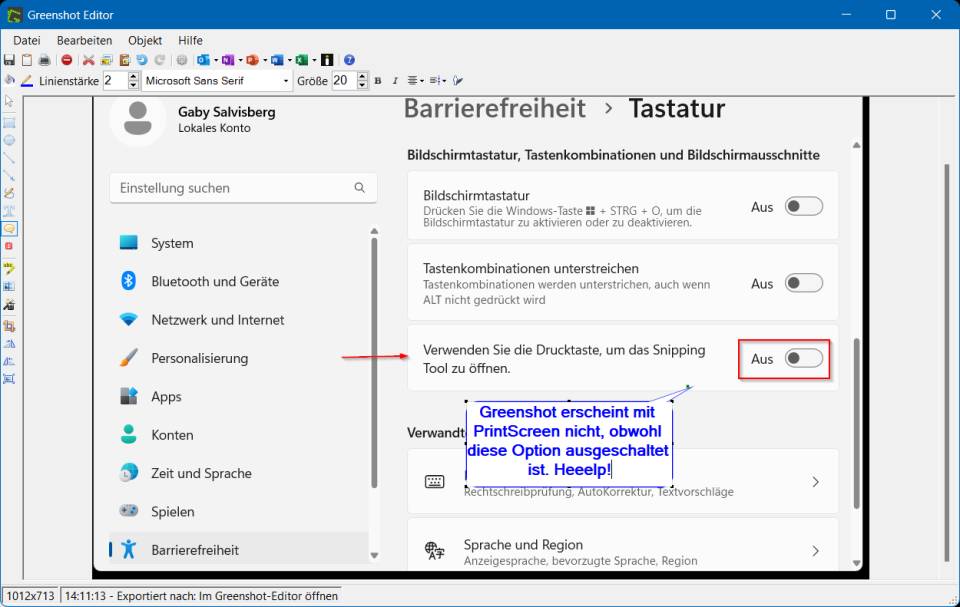Open the text alignment dropdown

[x=421, y=80]
